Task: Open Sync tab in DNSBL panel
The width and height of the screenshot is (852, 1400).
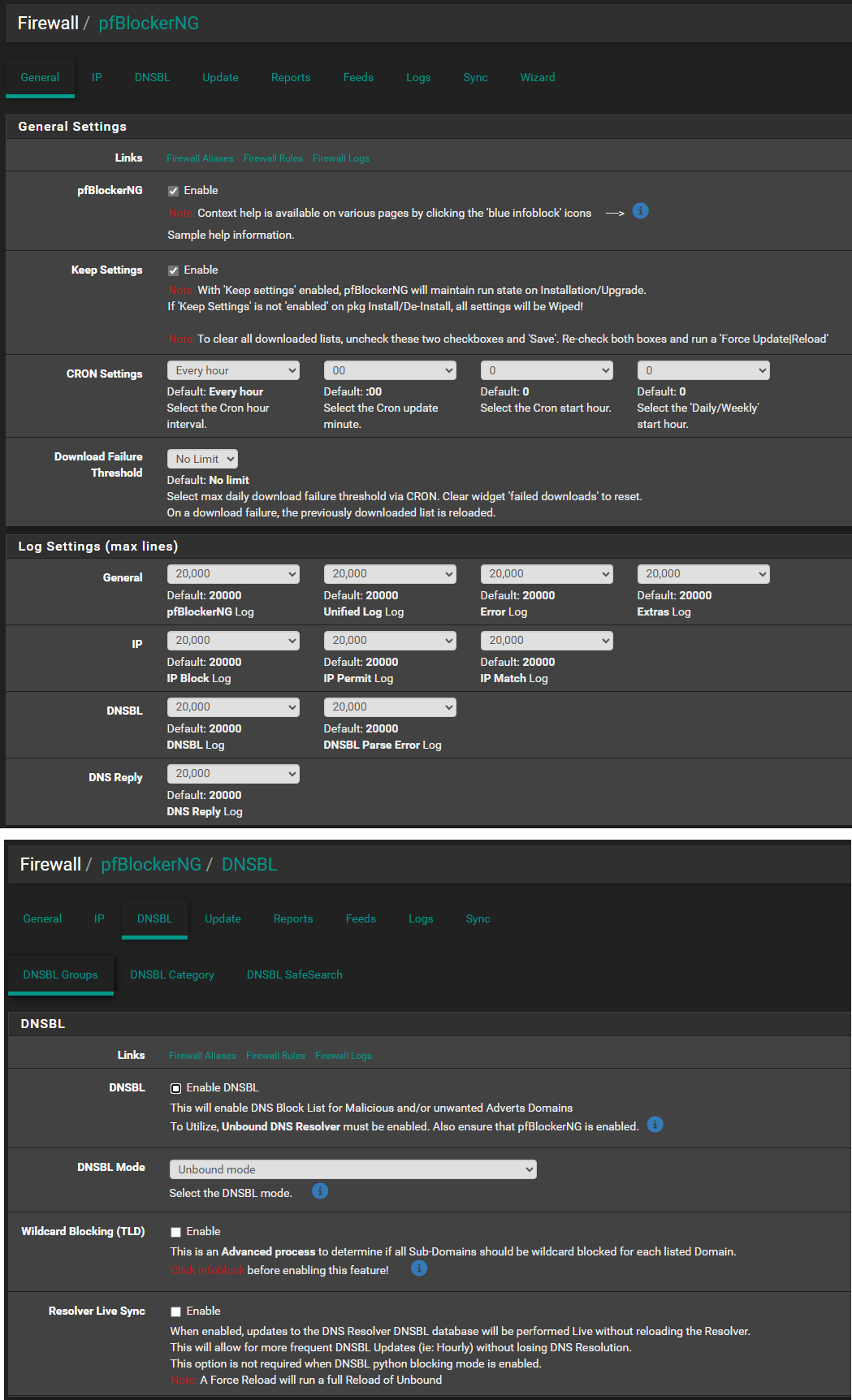Action: (x=478, y=919)
